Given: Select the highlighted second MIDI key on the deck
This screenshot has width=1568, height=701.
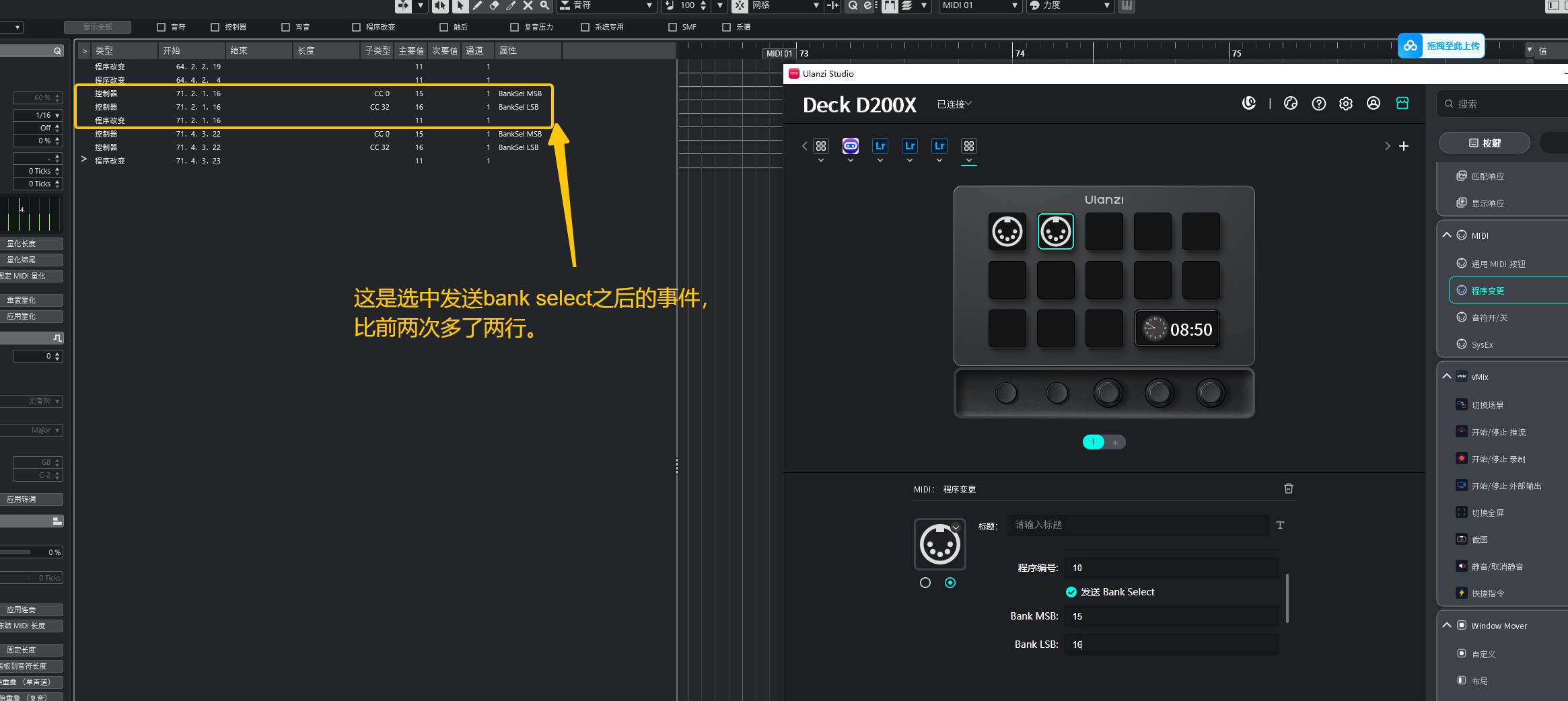Looking at the screenshot, I should point(1056,231).
